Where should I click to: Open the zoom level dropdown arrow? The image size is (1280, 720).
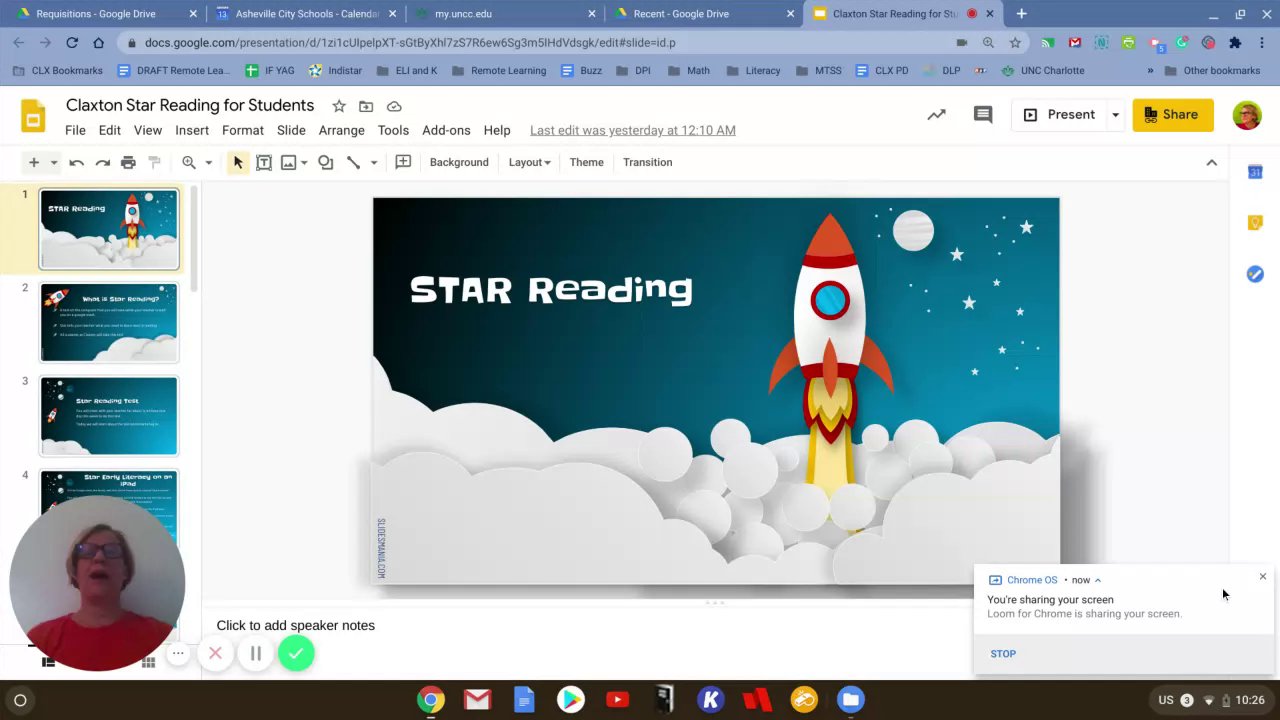pyautogui.click(x=208, y=162)
